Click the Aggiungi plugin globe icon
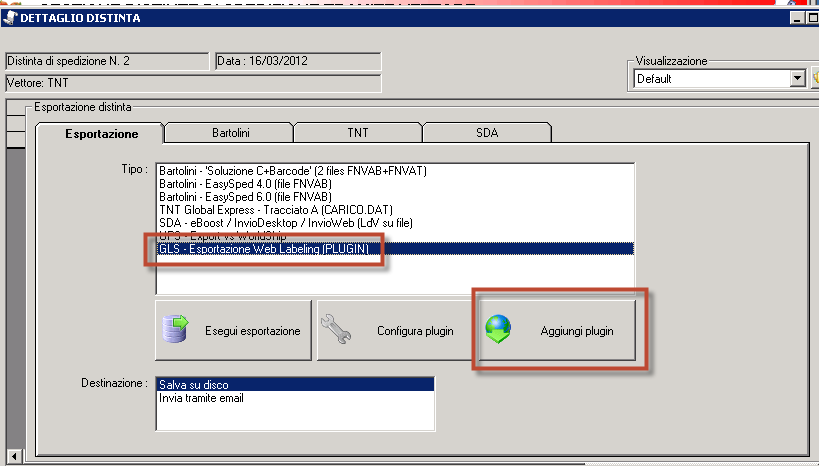Image resolution: width=819 pixels, height=466 pixels. (498, 329)
